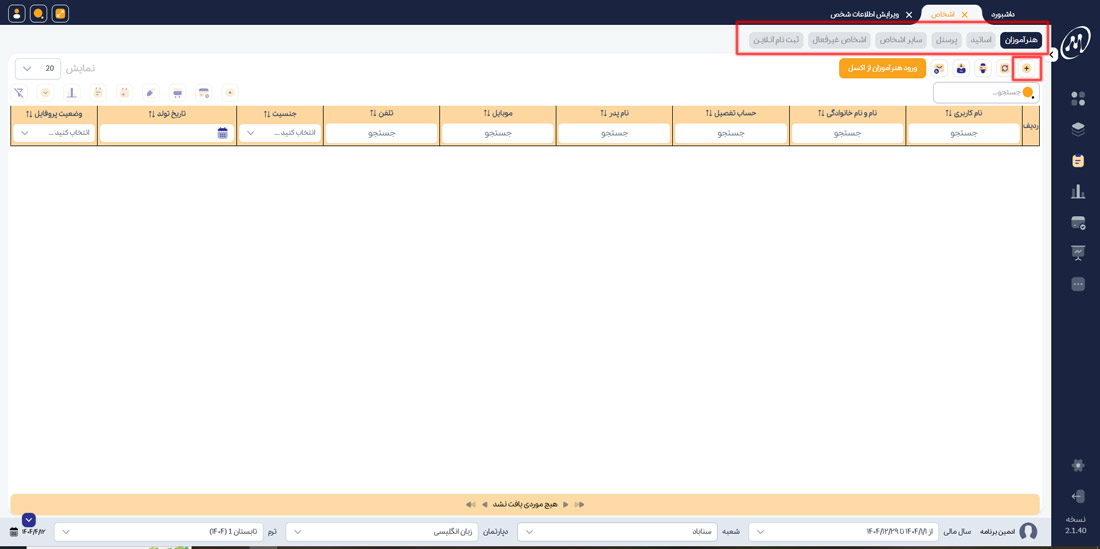The image size is (1100, 549).
Task: Click the clear filters funnel icon
Action: [x=19, y=93]
